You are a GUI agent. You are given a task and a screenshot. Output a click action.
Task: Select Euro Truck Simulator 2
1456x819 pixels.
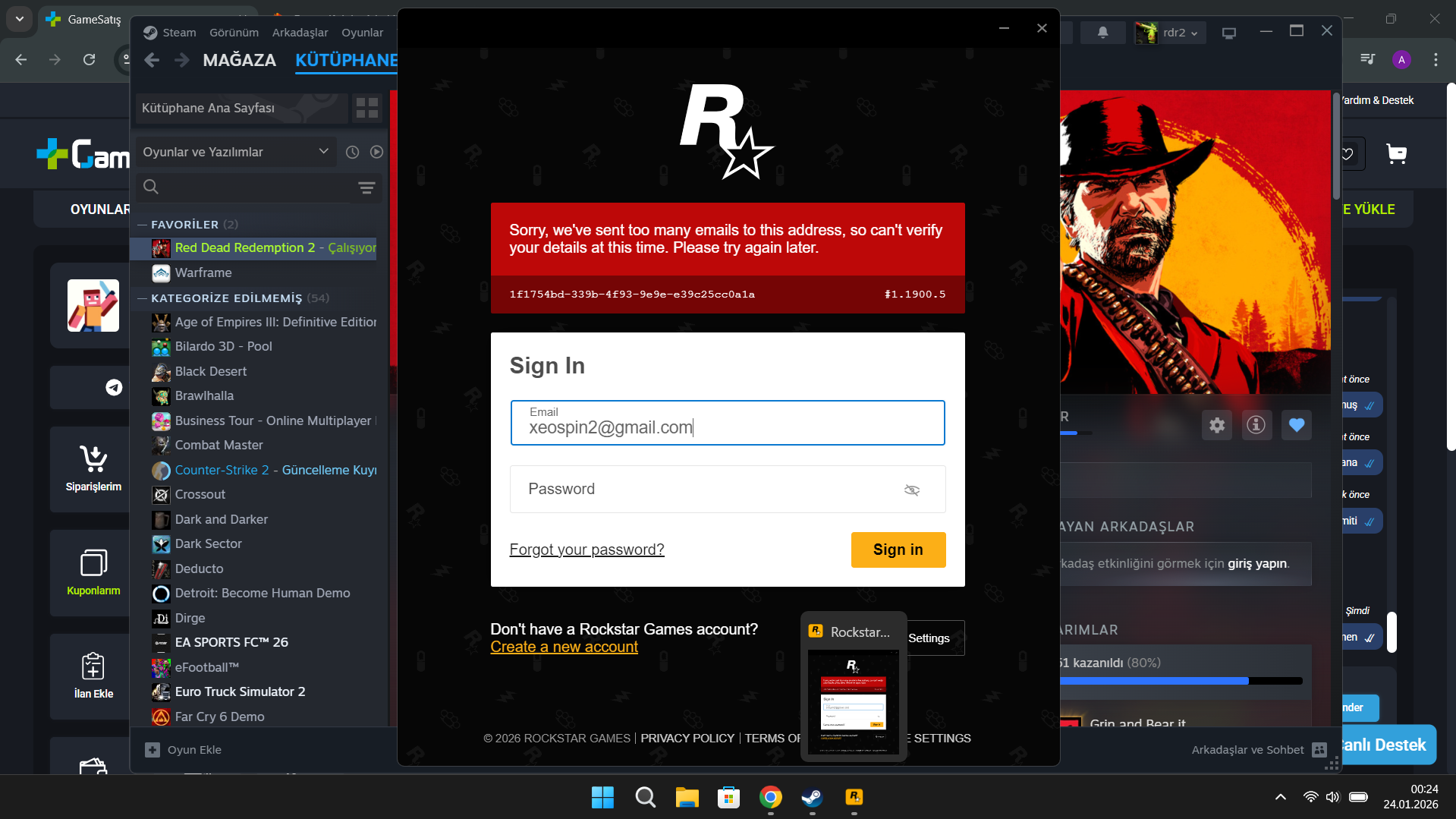coord(254,691)
